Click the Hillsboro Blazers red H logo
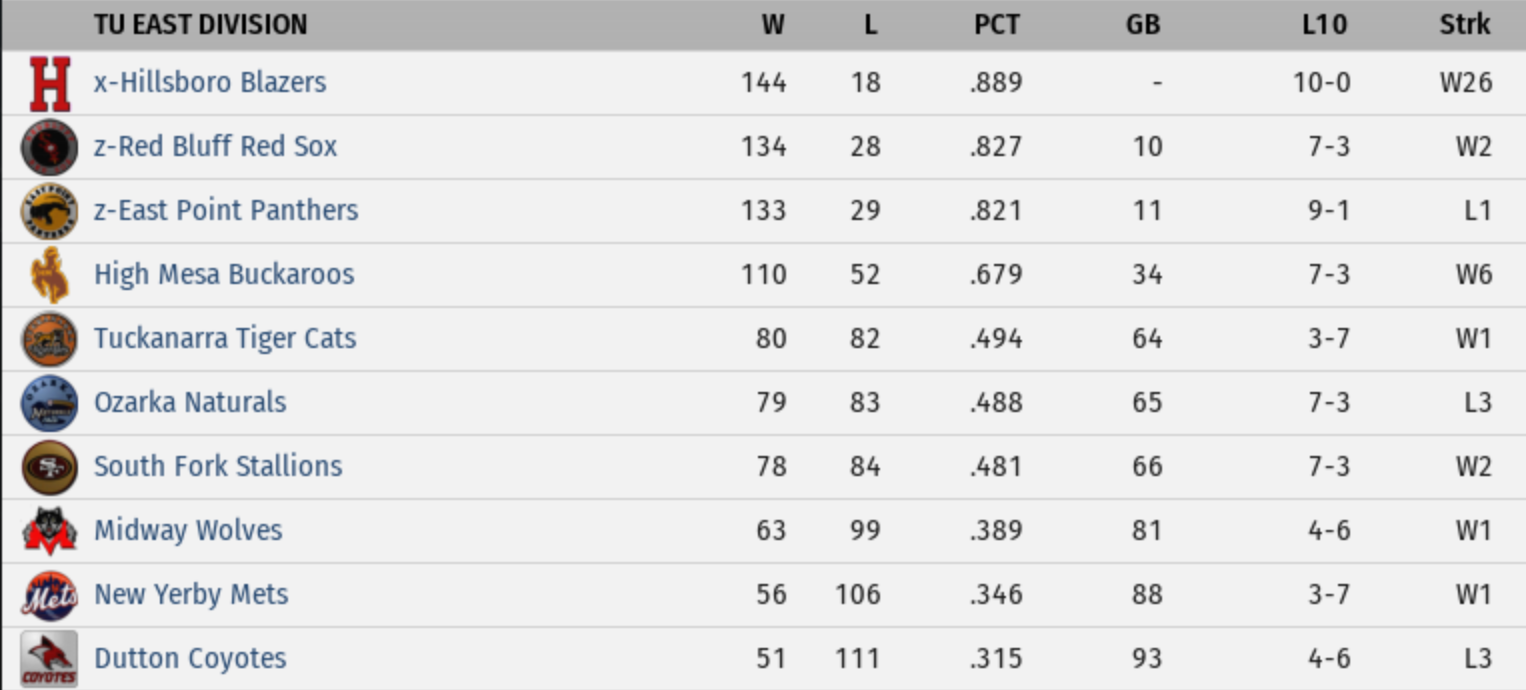The image size is (1526, 690). tap(49, 83)
